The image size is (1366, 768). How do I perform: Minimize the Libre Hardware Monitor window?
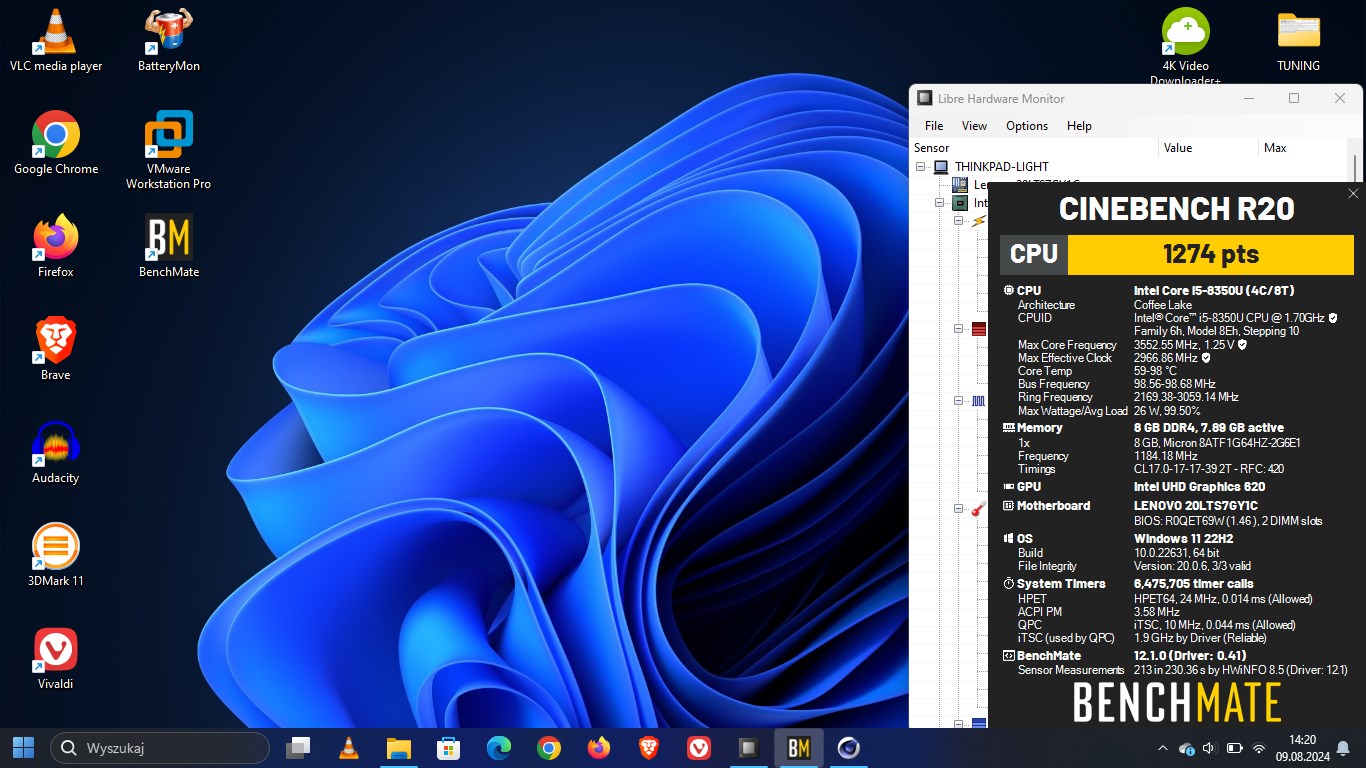tap(1248, 98)
